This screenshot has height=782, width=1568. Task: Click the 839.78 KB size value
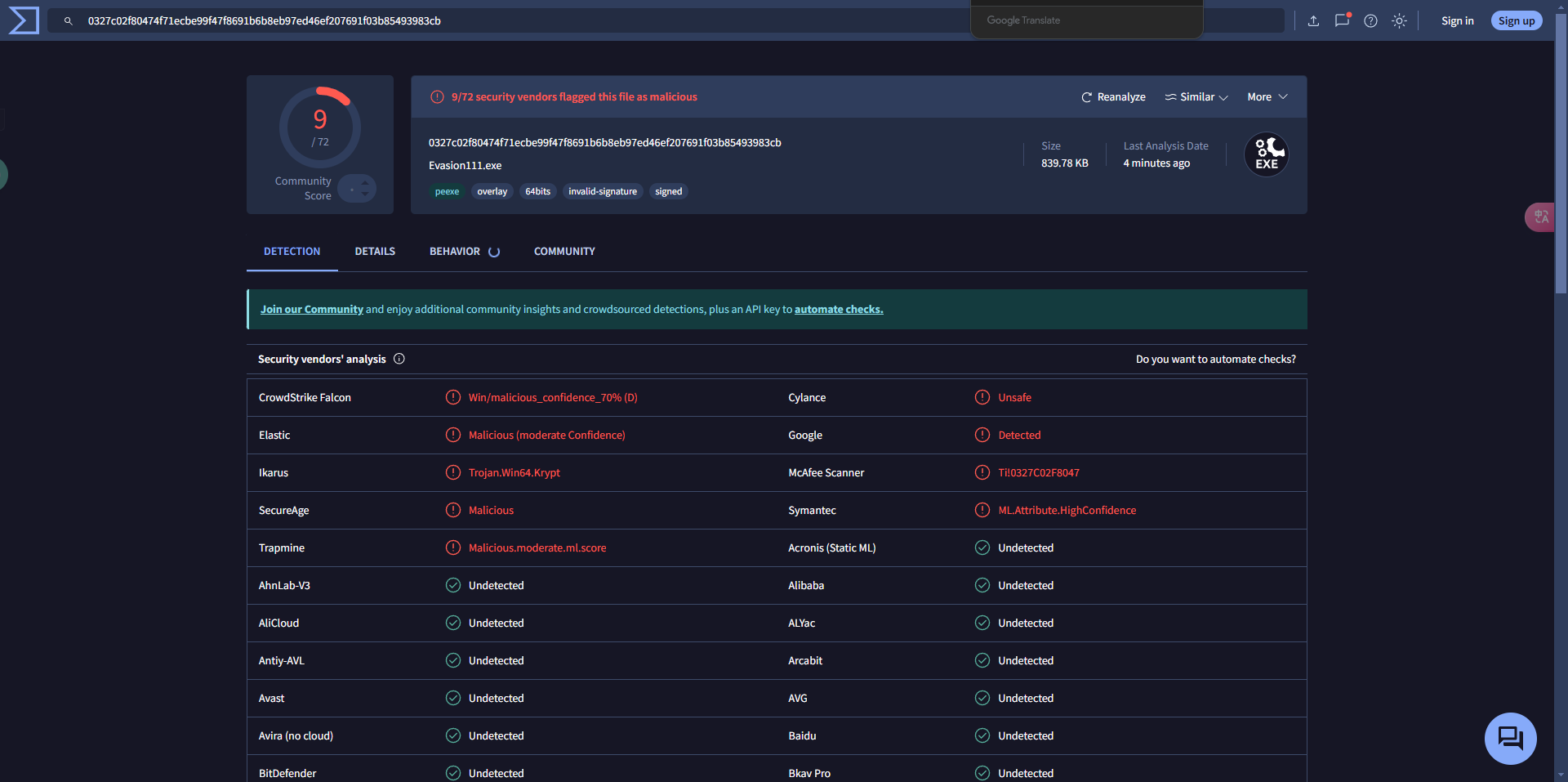tap(1065, 163)
